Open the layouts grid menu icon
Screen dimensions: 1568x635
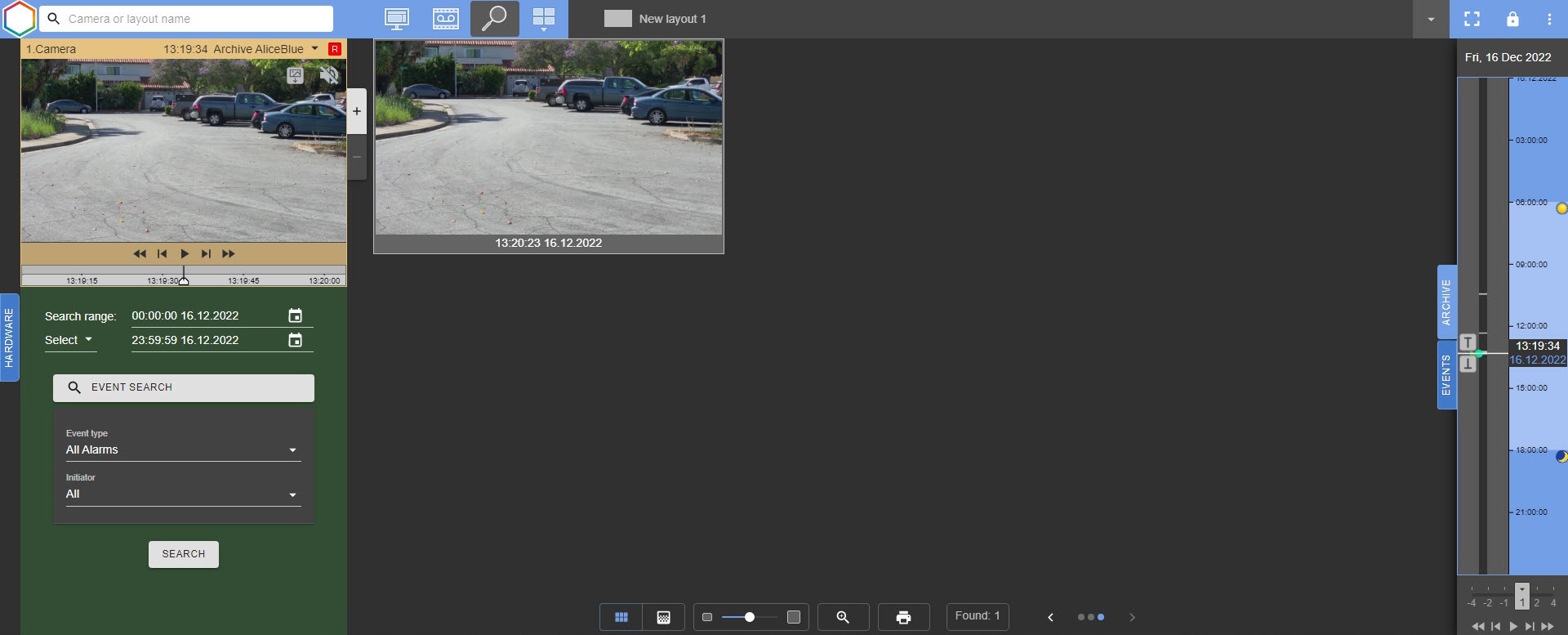coord(543,19)
